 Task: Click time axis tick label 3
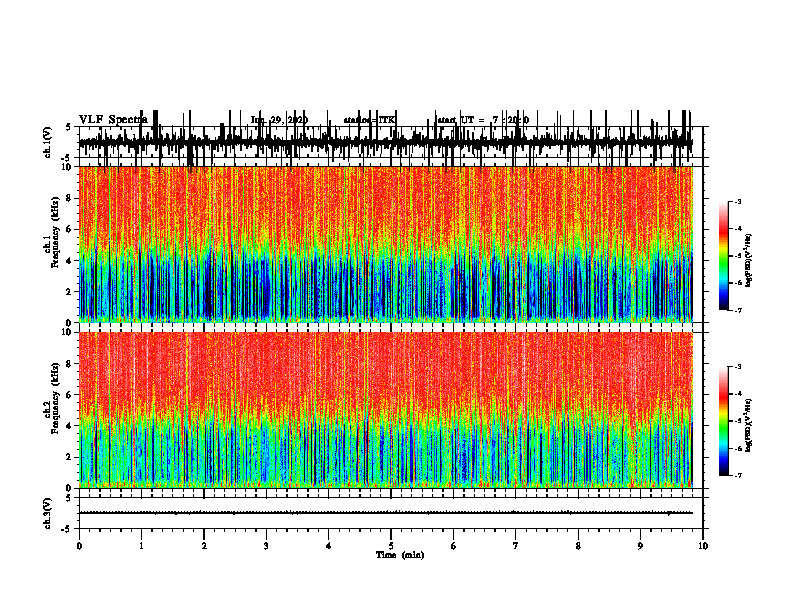(266, 546)
